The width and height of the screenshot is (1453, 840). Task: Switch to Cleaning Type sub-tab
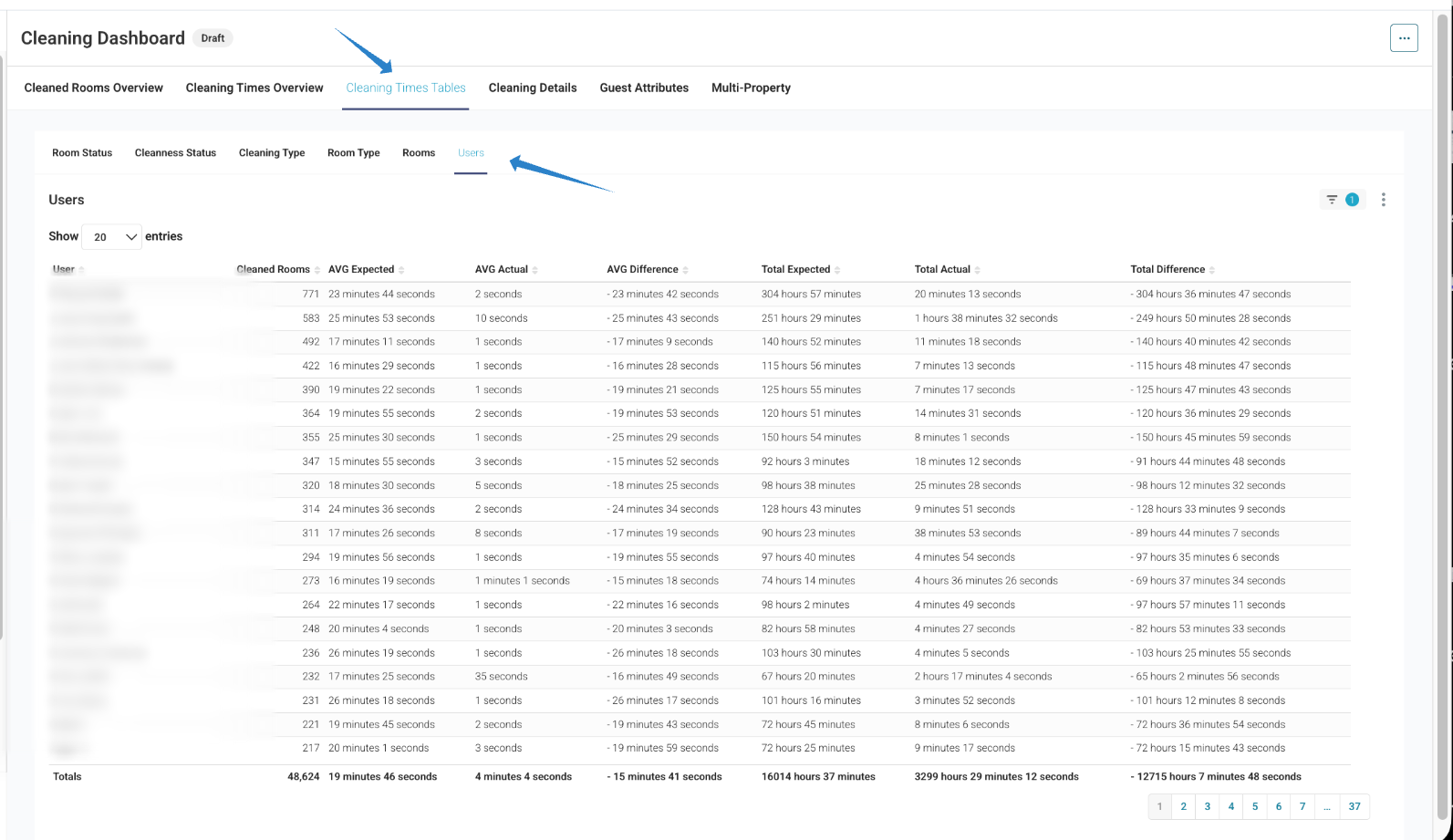[x=272, y=153]
